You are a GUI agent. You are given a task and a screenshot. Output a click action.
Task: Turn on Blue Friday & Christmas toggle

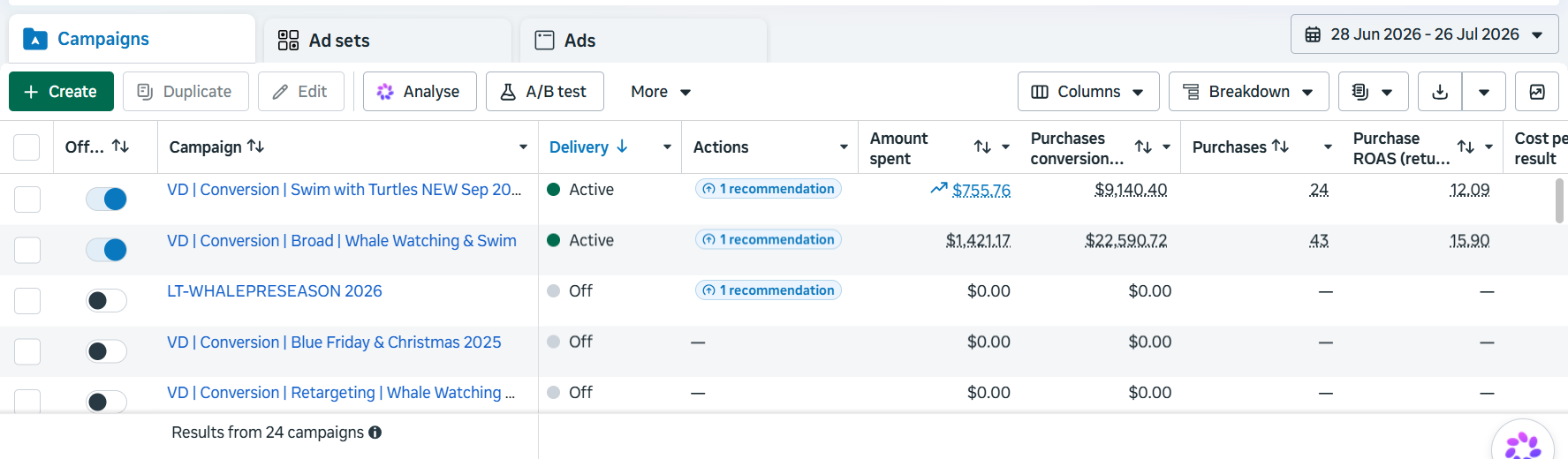(x=106, y=352)
